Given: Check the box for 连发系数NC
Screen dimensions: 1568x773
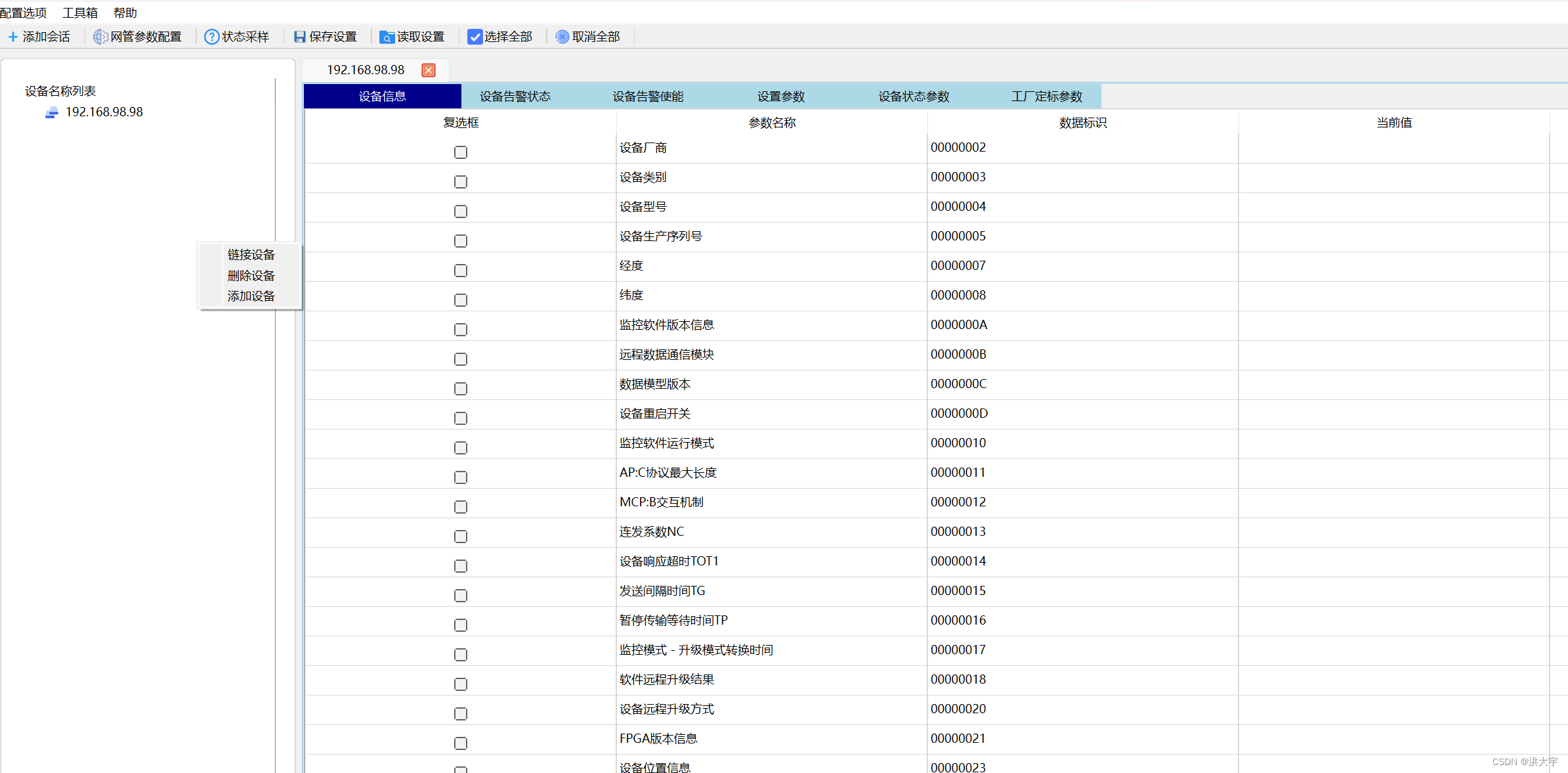Looking at the screenshot, I should coord(461,537).
